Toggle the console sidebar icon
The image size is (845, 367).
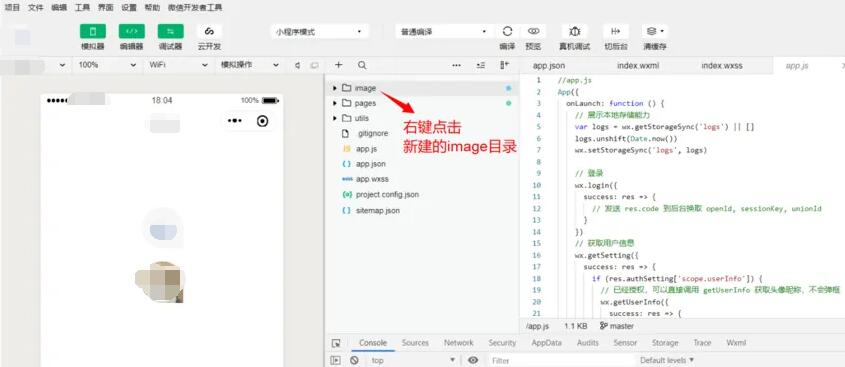(336, 360)
